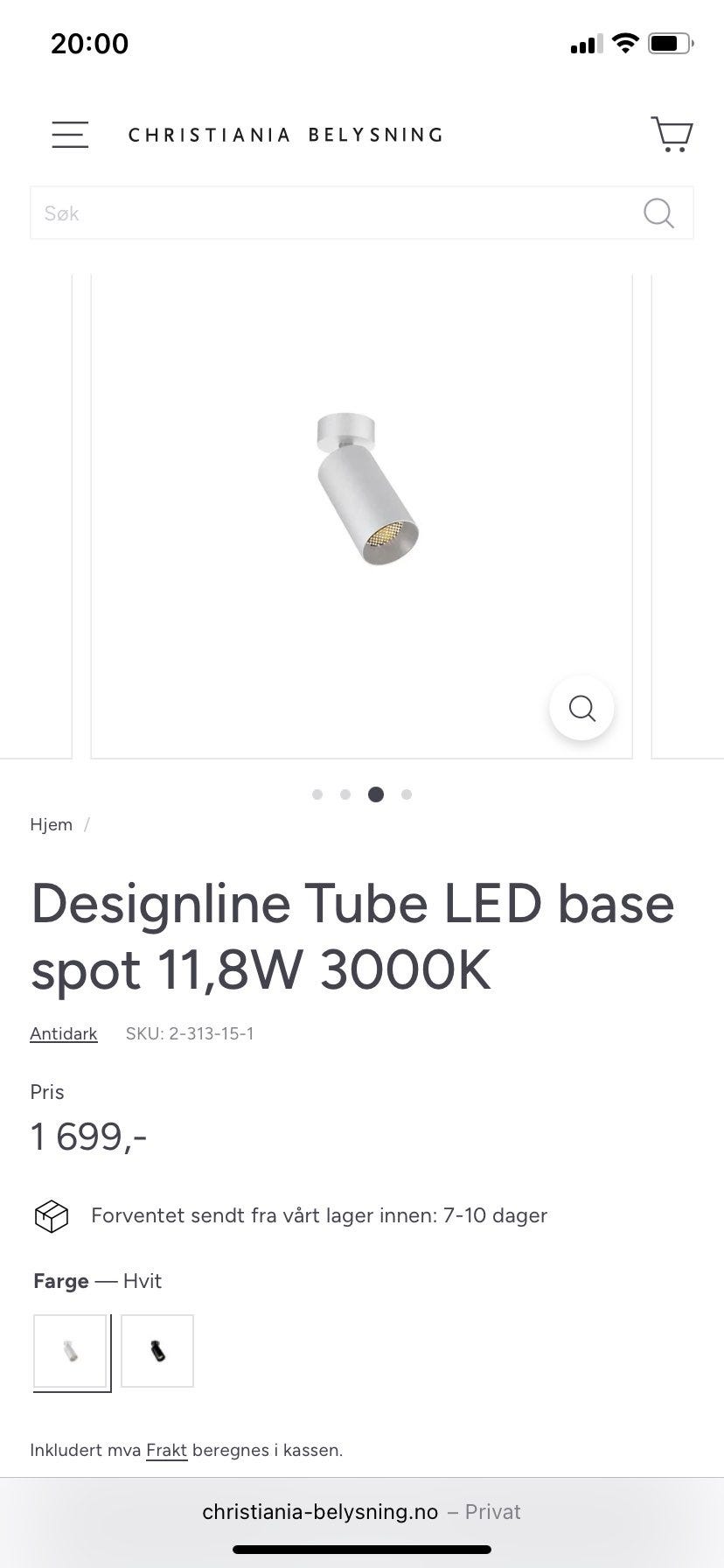Open the Hjem breadcrumb link
This screenshot has width=724, height=1568.
pyautogui.click(x=52, y=824)
